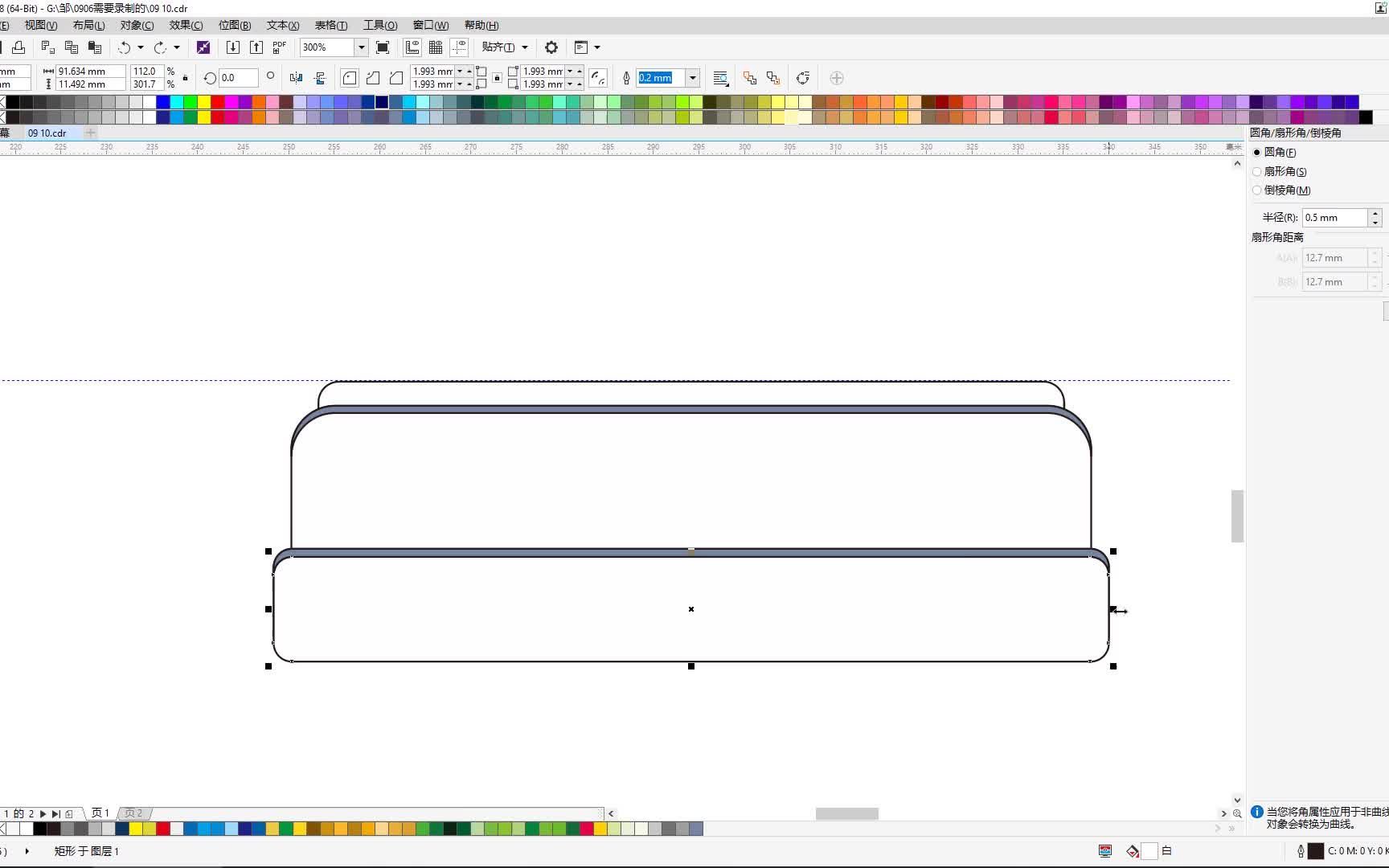Switch to 页2 page tab

(x=133, y=813)
